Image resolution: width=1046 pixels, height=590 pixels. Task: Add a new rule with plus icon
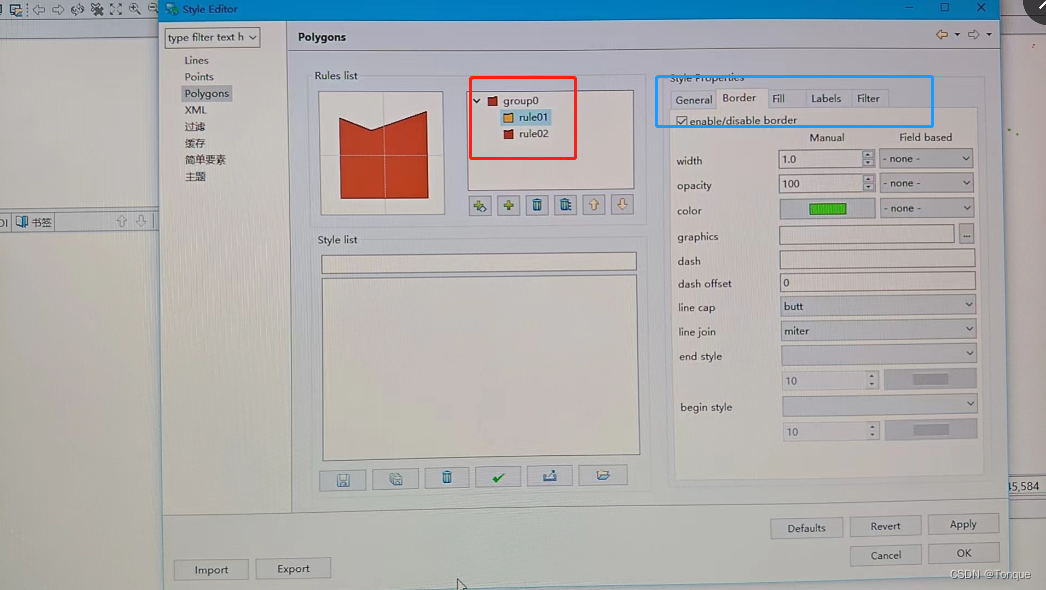point(508,206)
